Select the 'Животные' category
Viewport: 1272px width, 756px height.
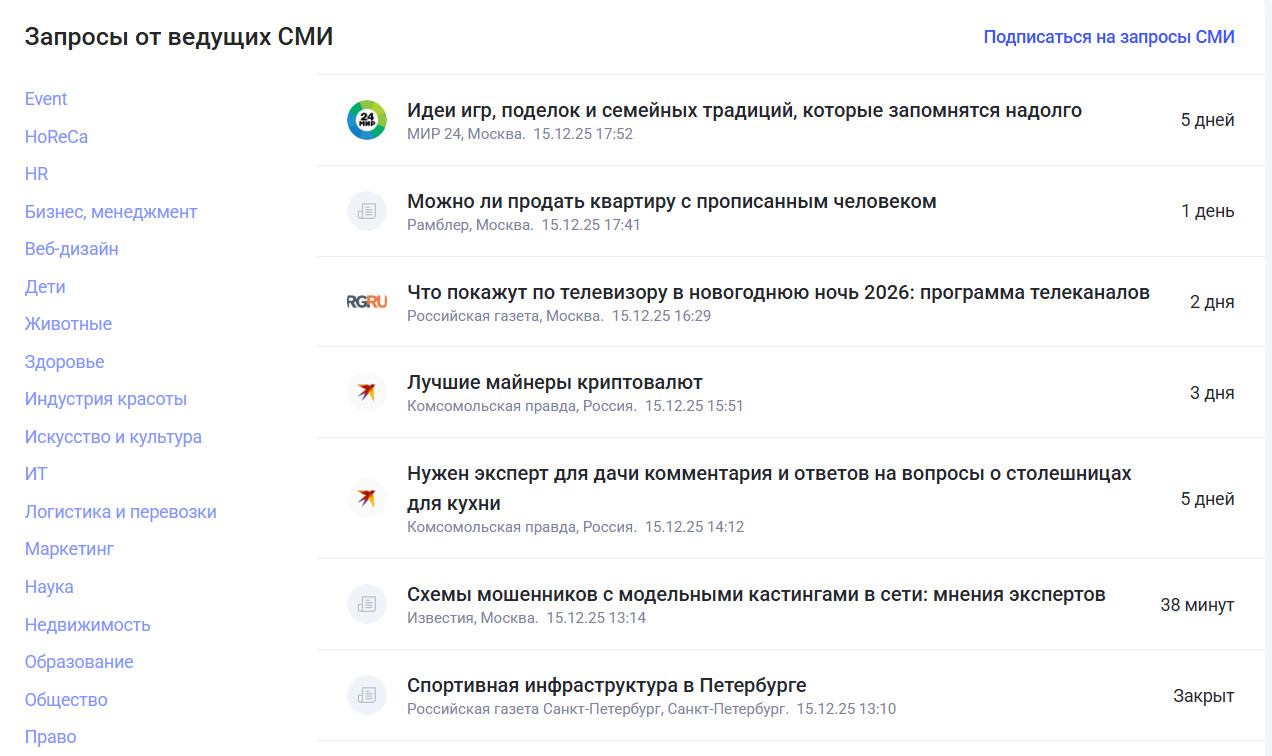68,324
